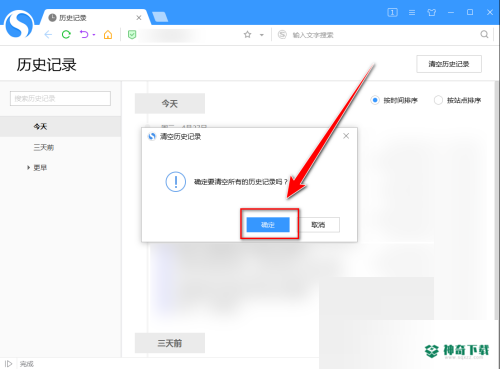The width and height of the screenshot is (500, 369).
Task: Click the 三天前 section header
Action: click(170, 343)
